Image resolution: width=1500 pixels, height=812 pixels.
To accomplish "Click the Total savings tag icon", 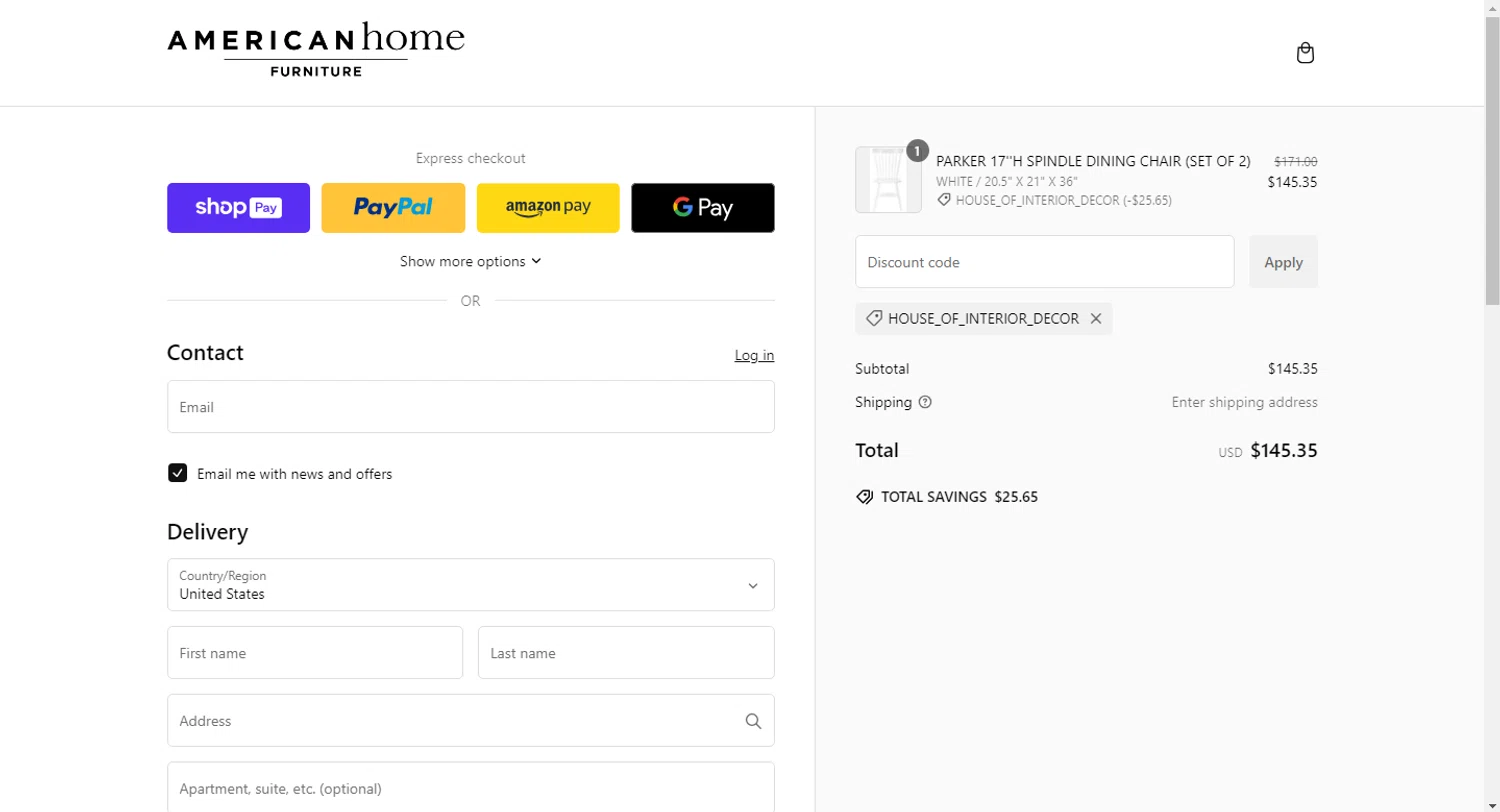I will pos(865,497).
